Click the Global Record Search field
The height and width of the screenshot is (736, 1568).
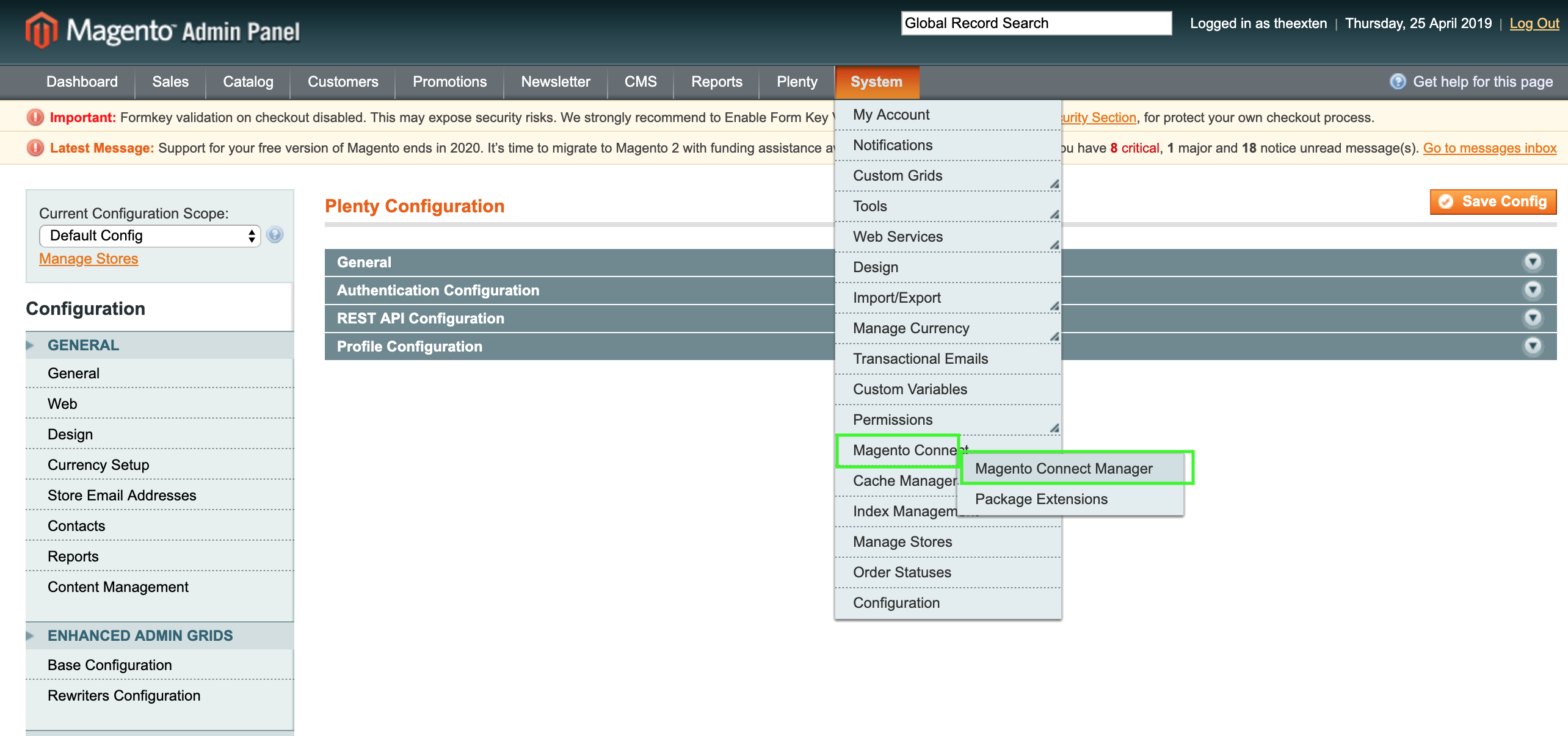pyautogui.click(x=1036, y=23)
